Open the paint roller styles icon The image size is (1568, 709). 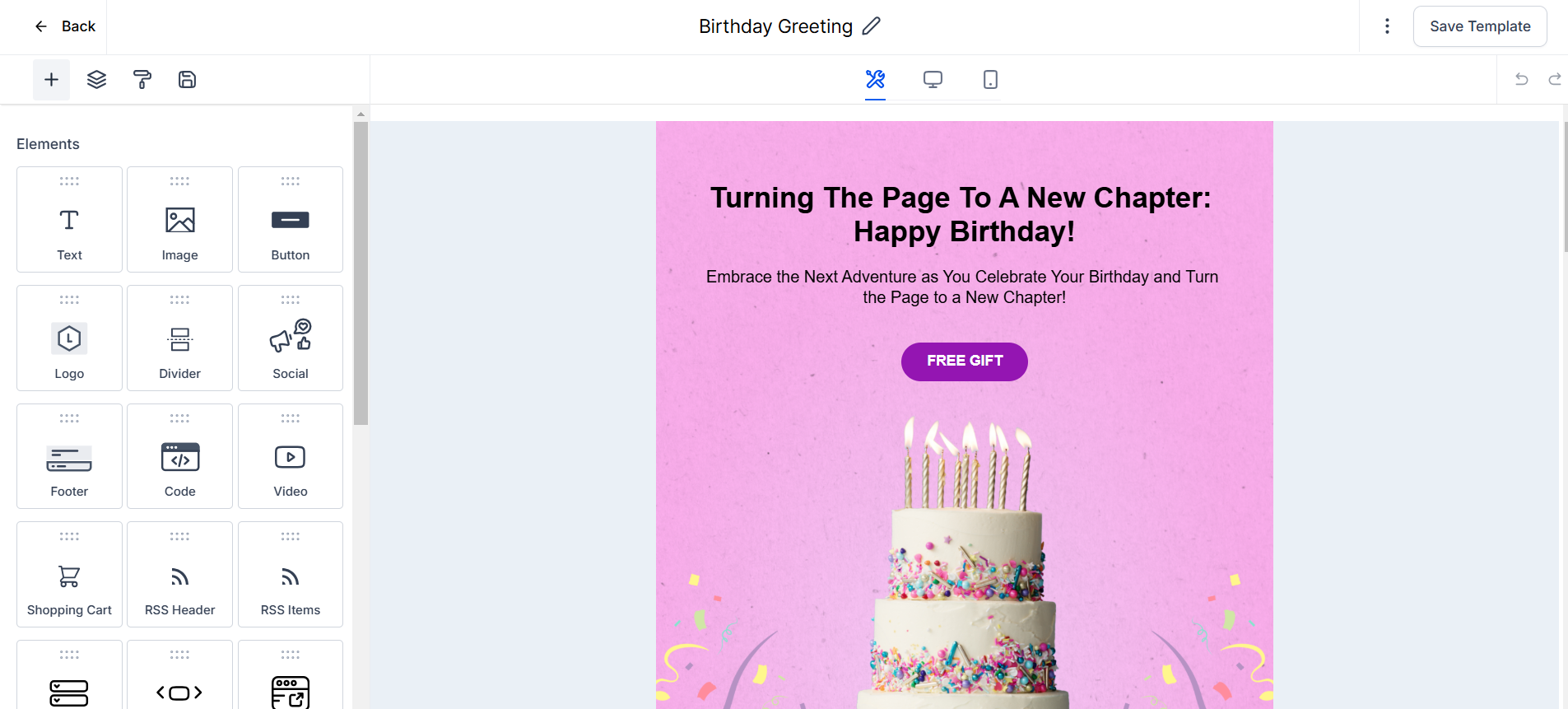[142, 80]
